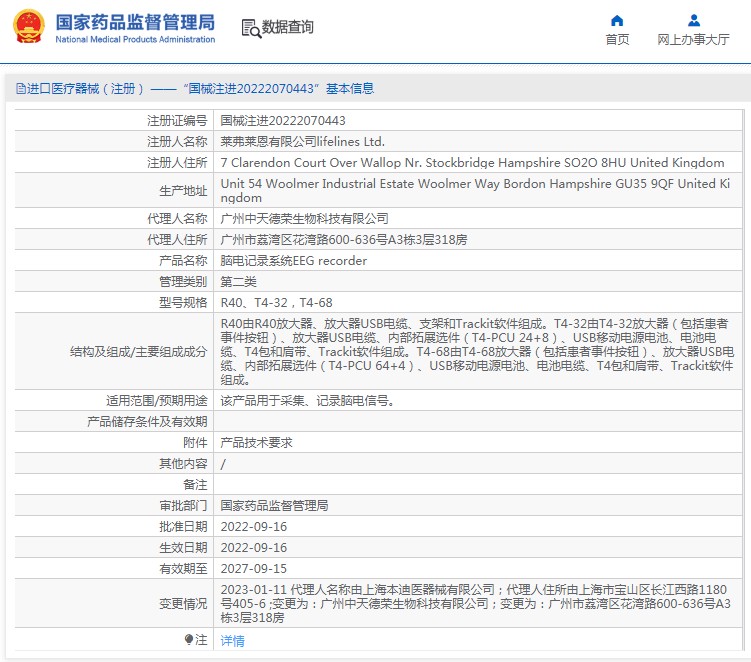The image size is (751, 662).
Task: Click the national emblem logo
Action: (x=29, y=27)
